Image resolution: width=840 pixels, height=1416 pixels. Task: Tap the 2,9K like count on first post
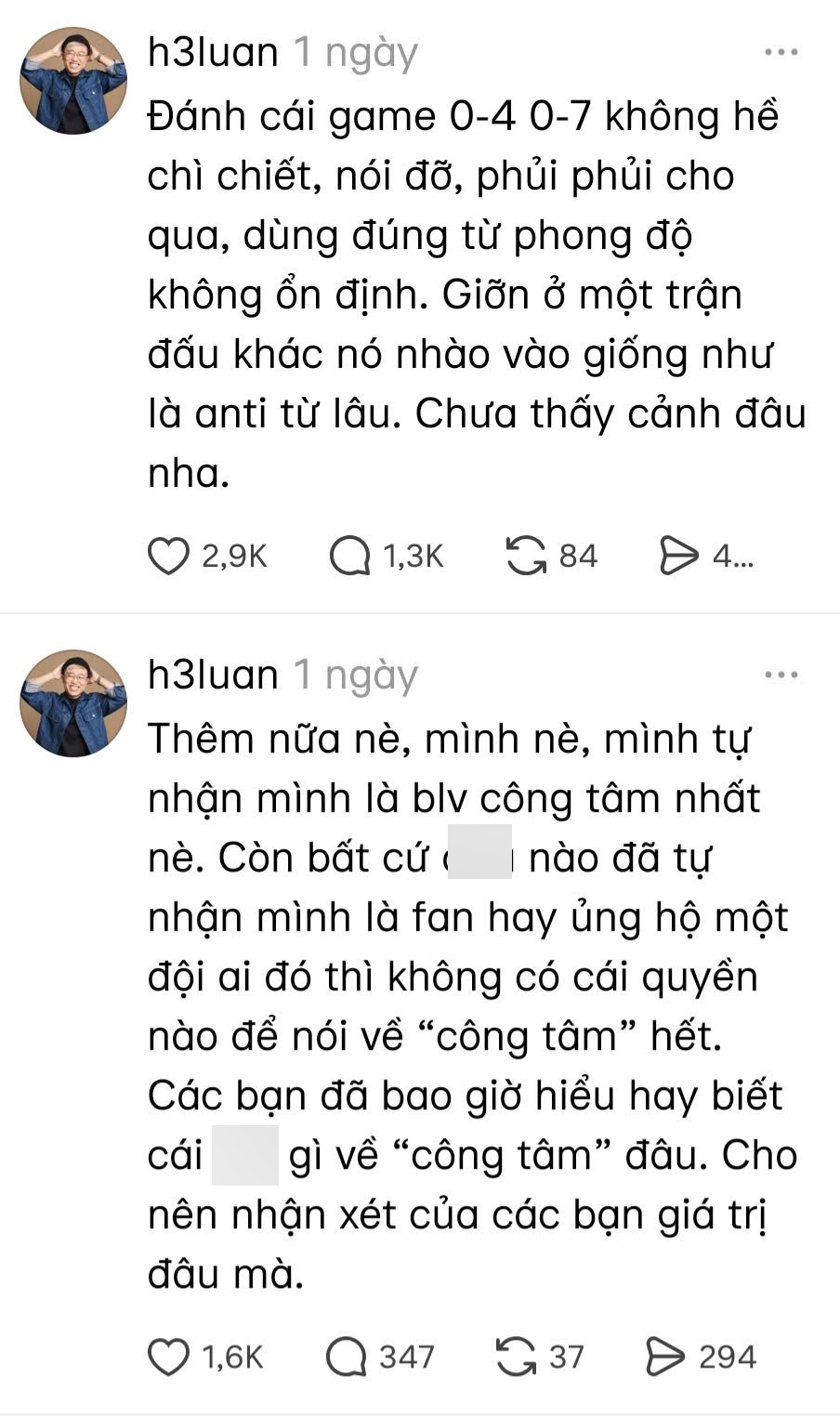tap(234, 557)
